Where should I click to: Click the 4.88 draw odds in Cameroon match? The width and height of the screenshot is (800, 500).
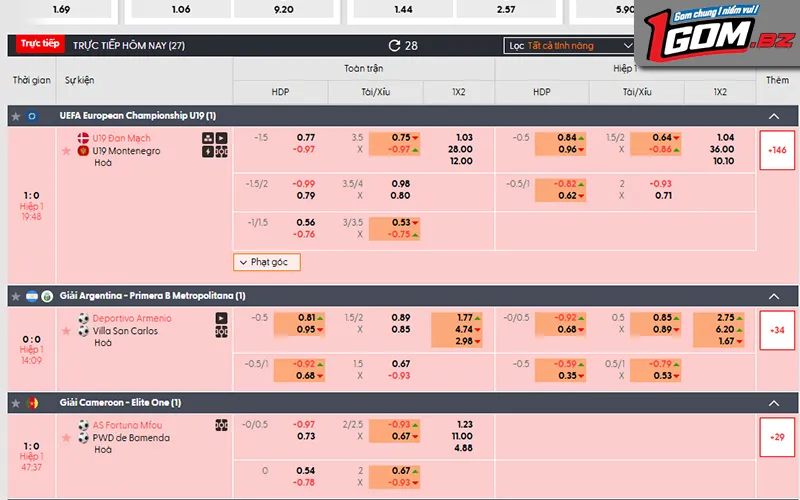[463, 448]
